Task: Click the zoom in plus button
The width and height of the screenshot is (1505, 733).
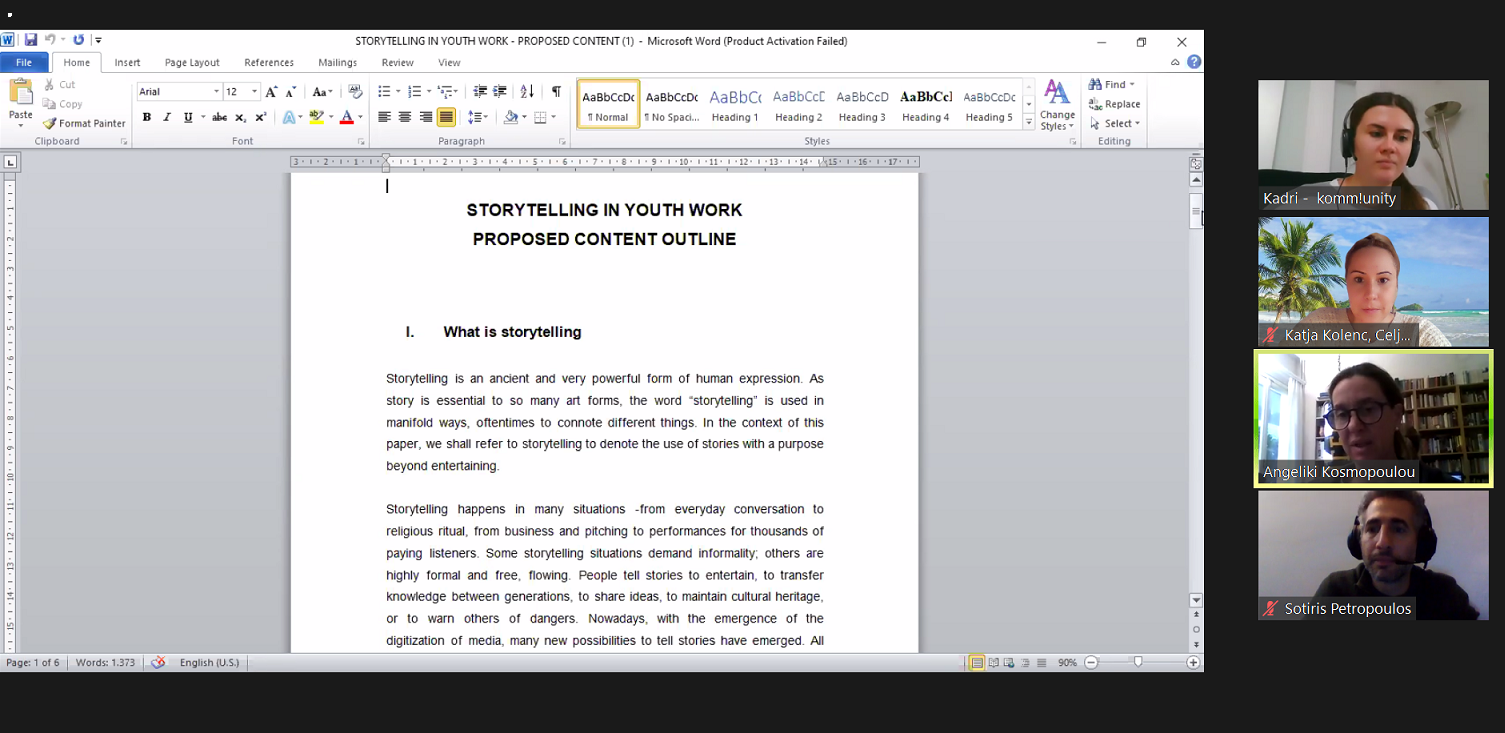Action: coord(1193,662)
